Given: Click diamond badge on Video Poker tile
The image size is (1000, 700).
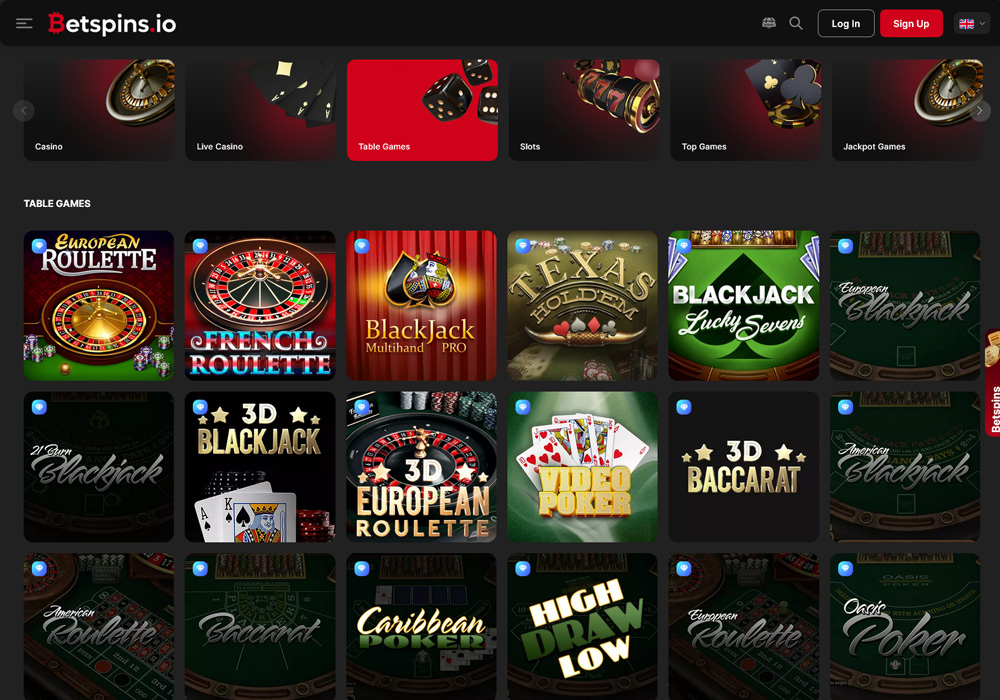Looking at the screenshot, I should pos(523,407).
